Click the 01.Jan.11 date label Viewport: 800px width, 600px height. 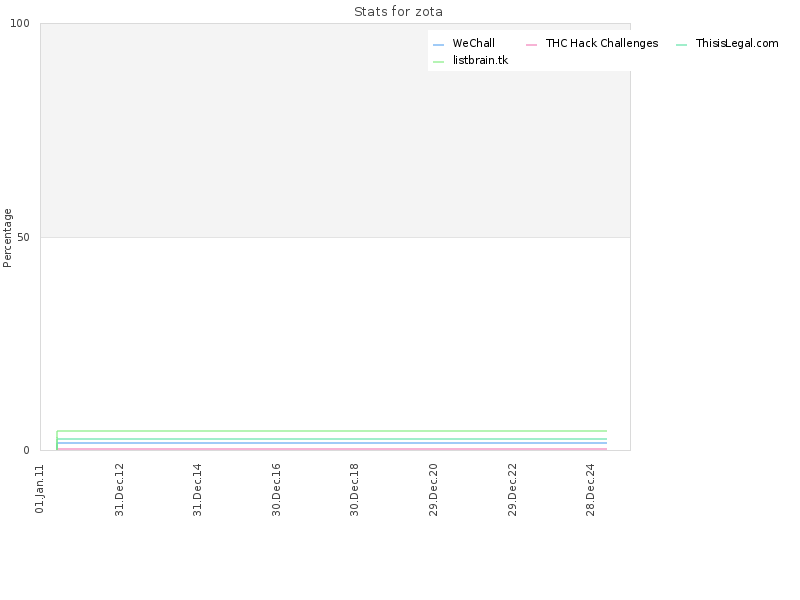40,489
